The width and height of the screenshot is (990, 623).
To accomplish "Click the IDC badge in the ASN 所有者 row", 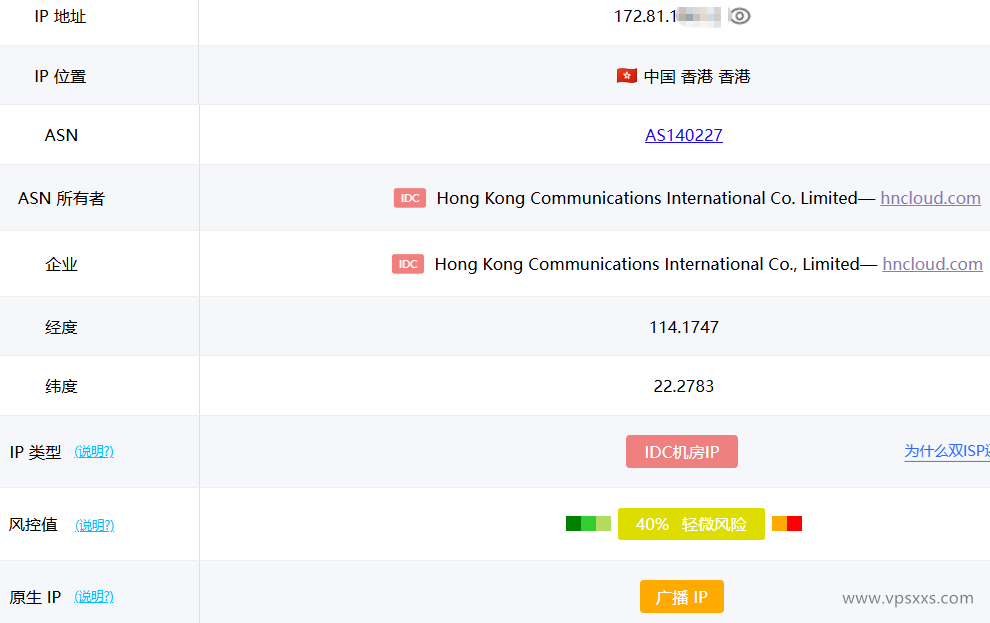I will pos(410,198).
